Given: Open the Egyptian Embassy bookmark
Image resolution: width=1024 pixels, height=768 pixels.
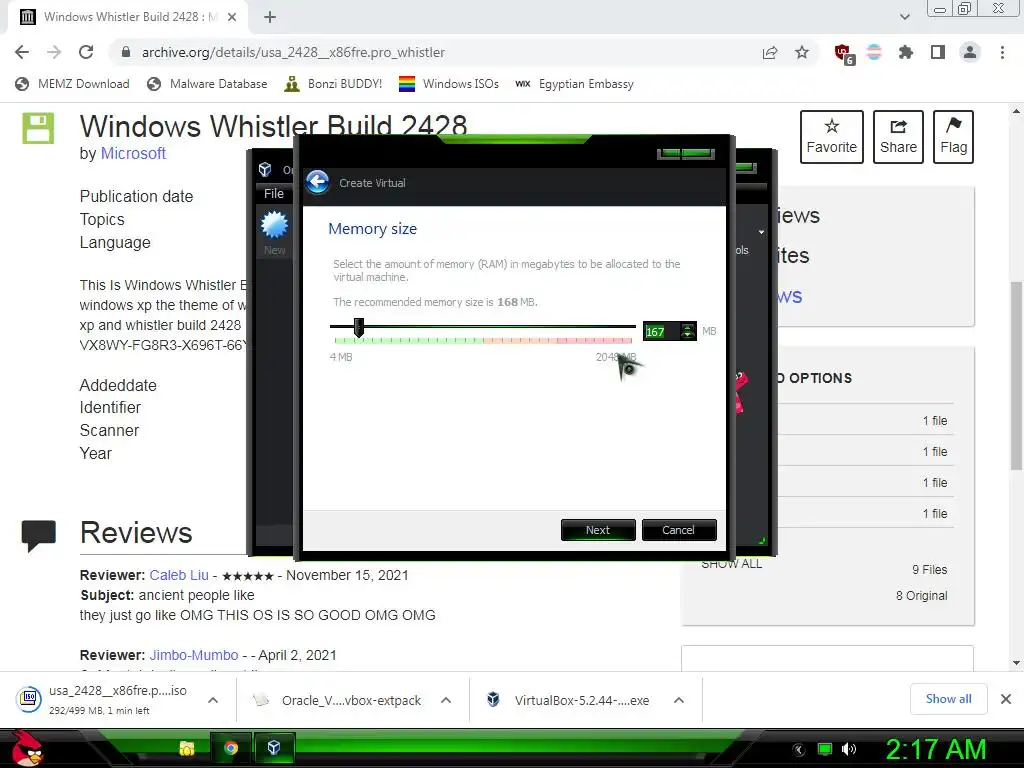Looking at the screenshot, I should 575,84.
